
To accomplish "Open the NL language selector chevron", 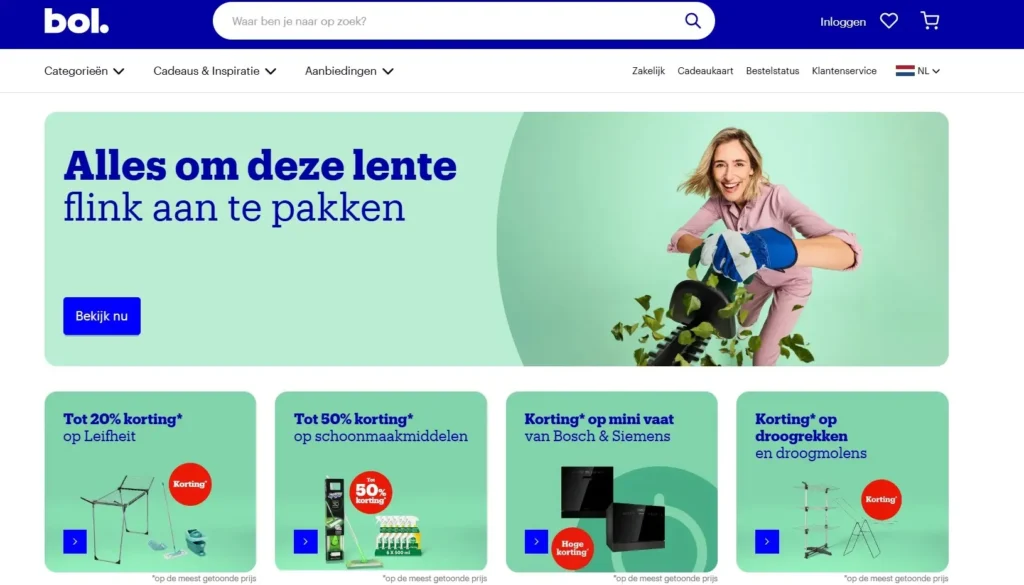I will pyautogui.click(x=936, y=71).
